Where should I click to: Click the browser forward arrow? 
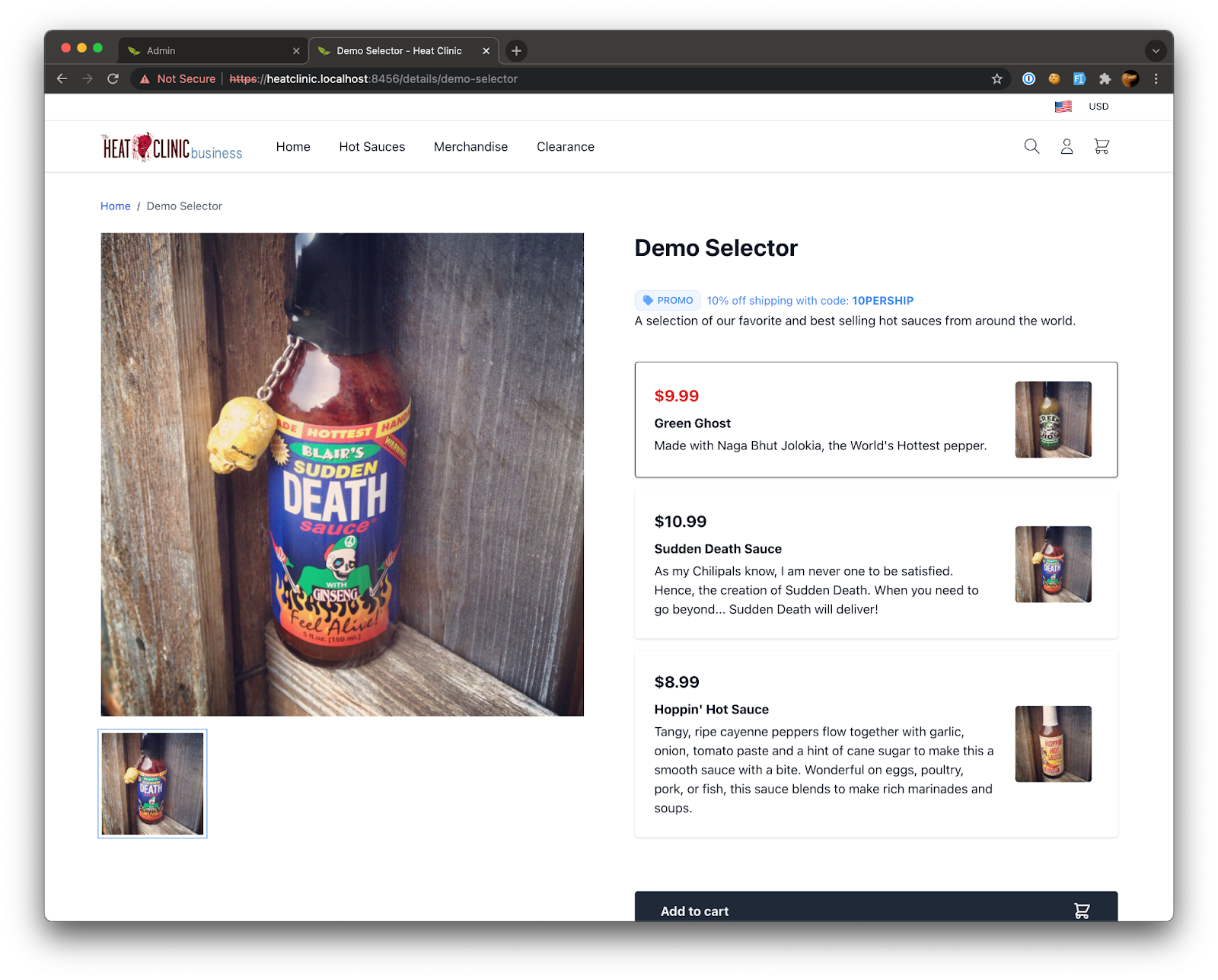[x=88, y=78]
